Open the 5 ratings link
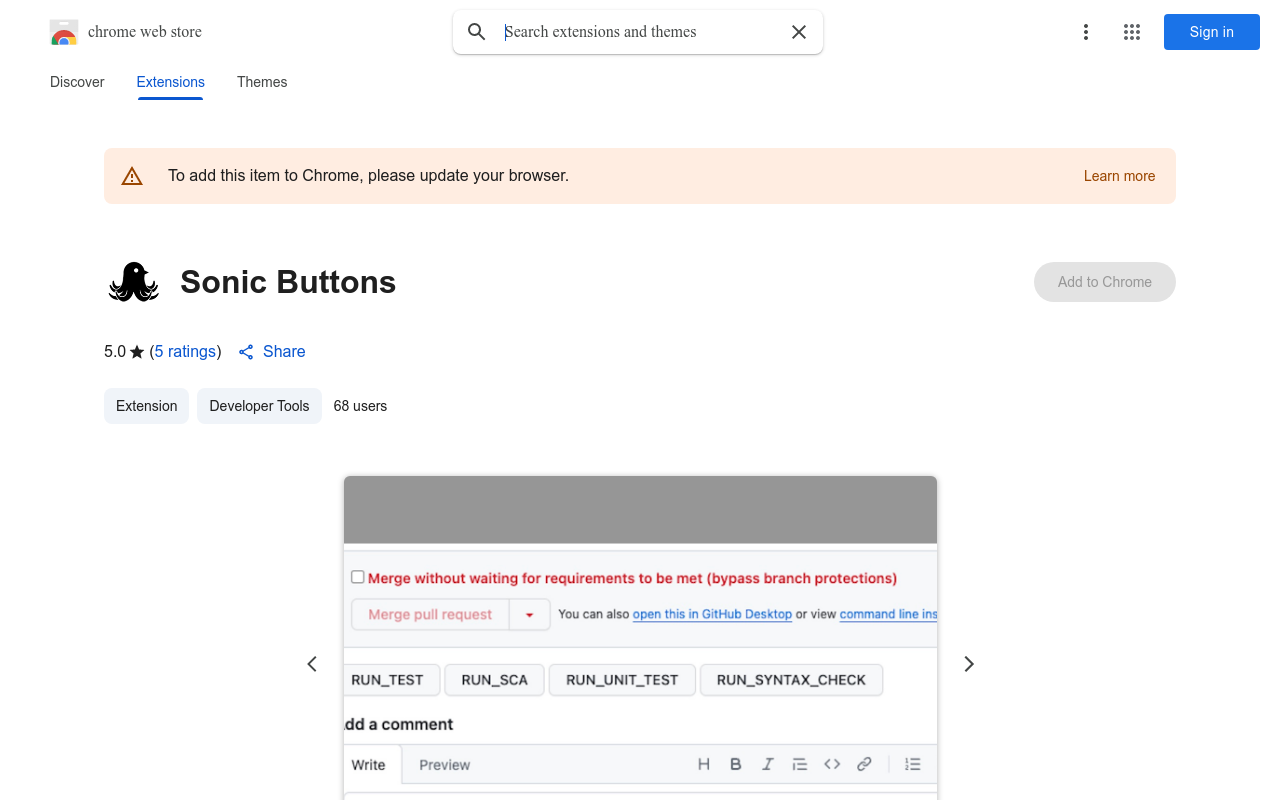The width and height of the screenshot is (1280, 800). click(x=186, y=352)
